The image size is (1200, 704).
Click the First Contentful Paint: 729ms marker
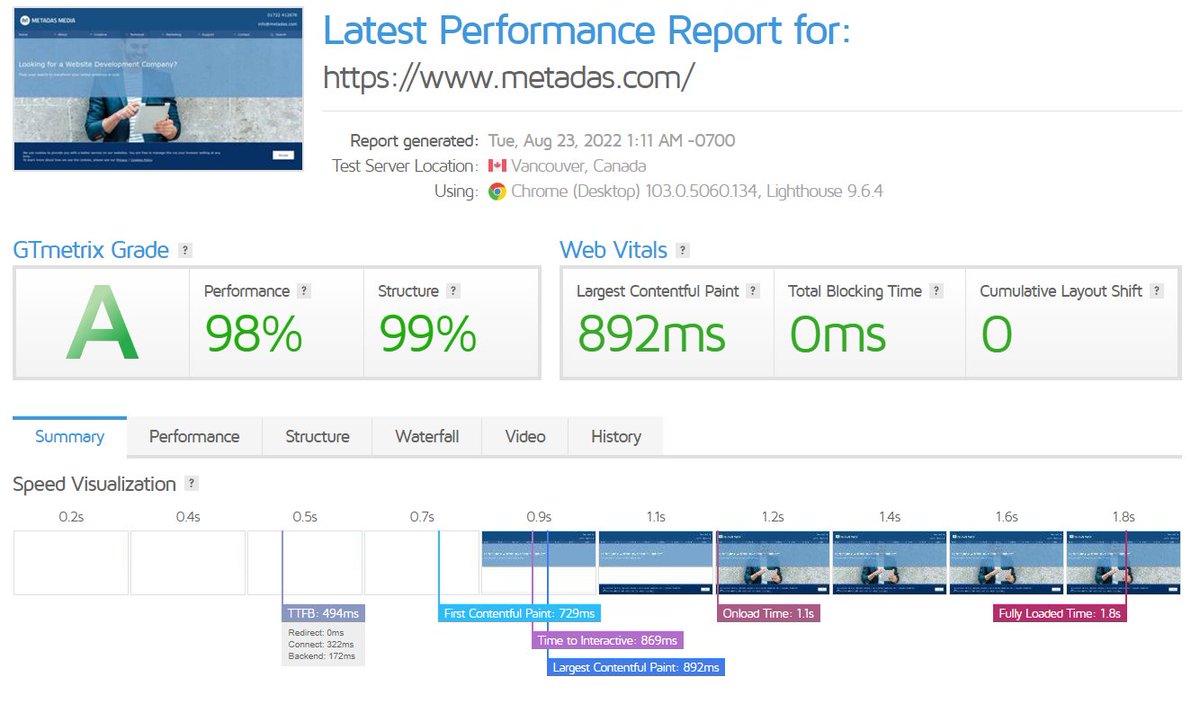coord(520,613)
